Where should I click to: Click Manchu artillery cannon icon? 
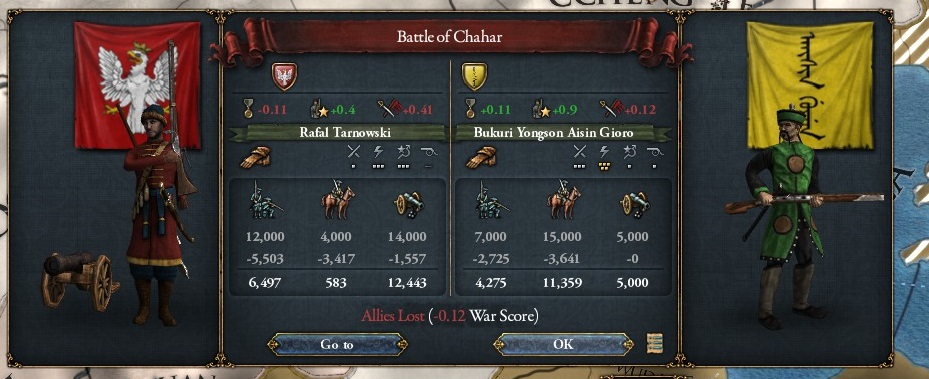(x=635, y=204)
